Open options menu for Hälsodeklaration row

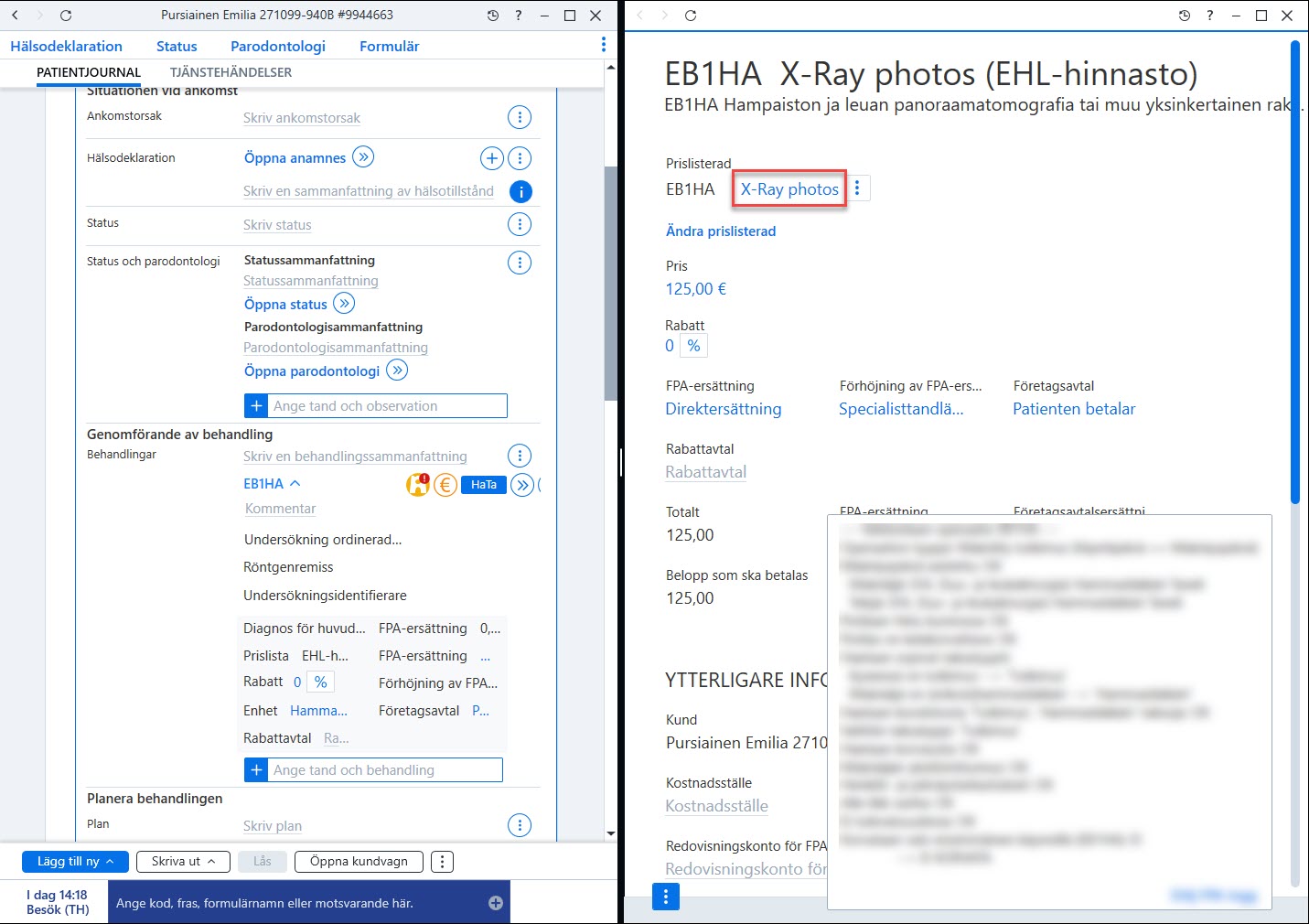pos(520,158)
